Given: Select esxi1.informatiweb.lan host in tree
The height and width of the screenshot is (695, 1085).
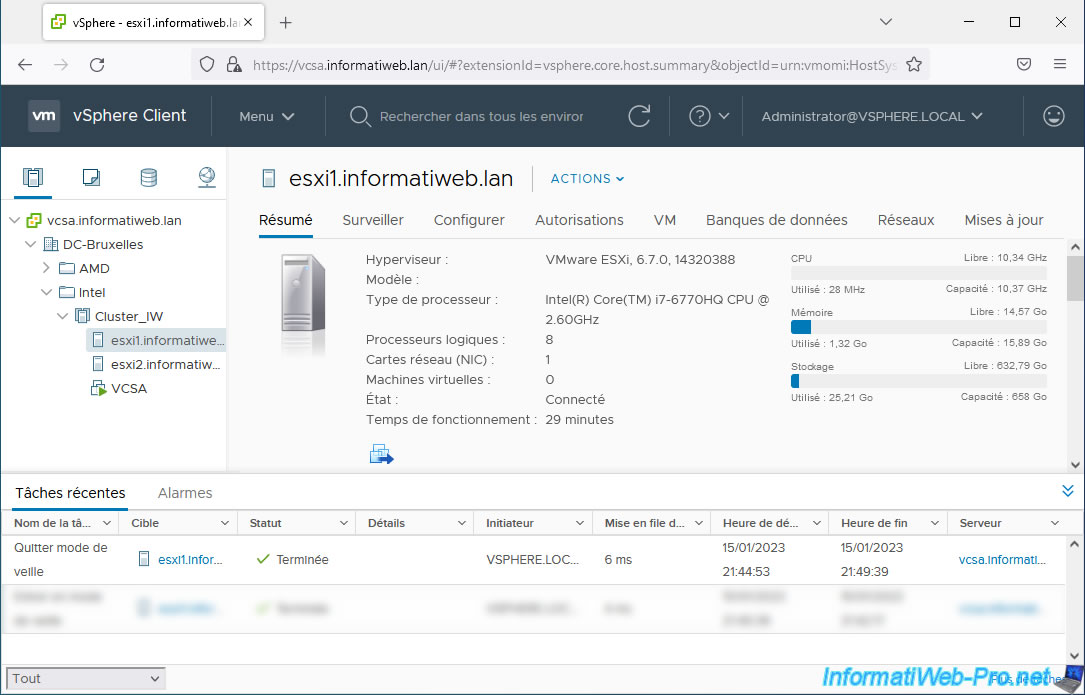Looking at the screenshot, I should pyautogui.click(x=158, y=340).
